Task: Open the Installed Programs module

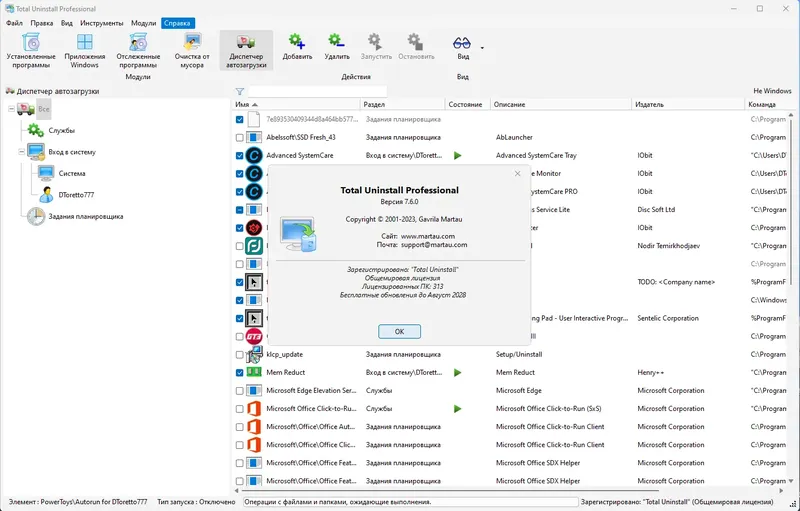Action: (x=31, y=50)
